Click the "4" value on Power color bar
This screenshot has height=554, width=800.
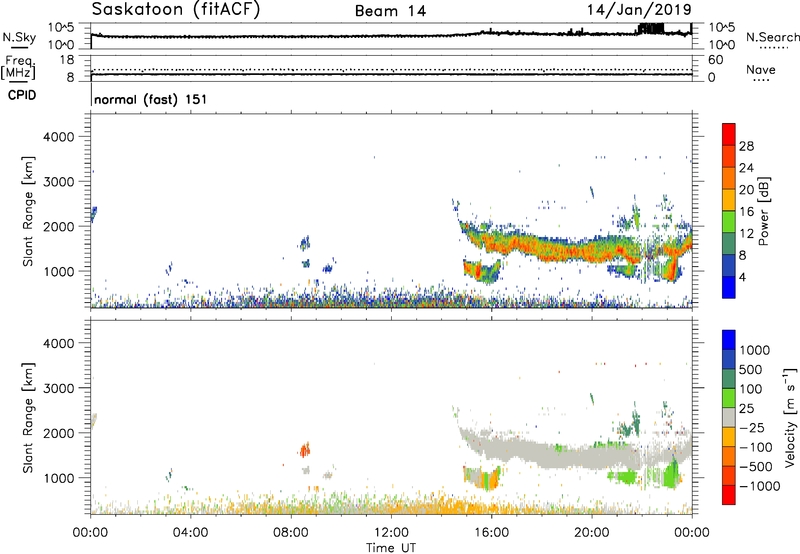click(743, 277)
